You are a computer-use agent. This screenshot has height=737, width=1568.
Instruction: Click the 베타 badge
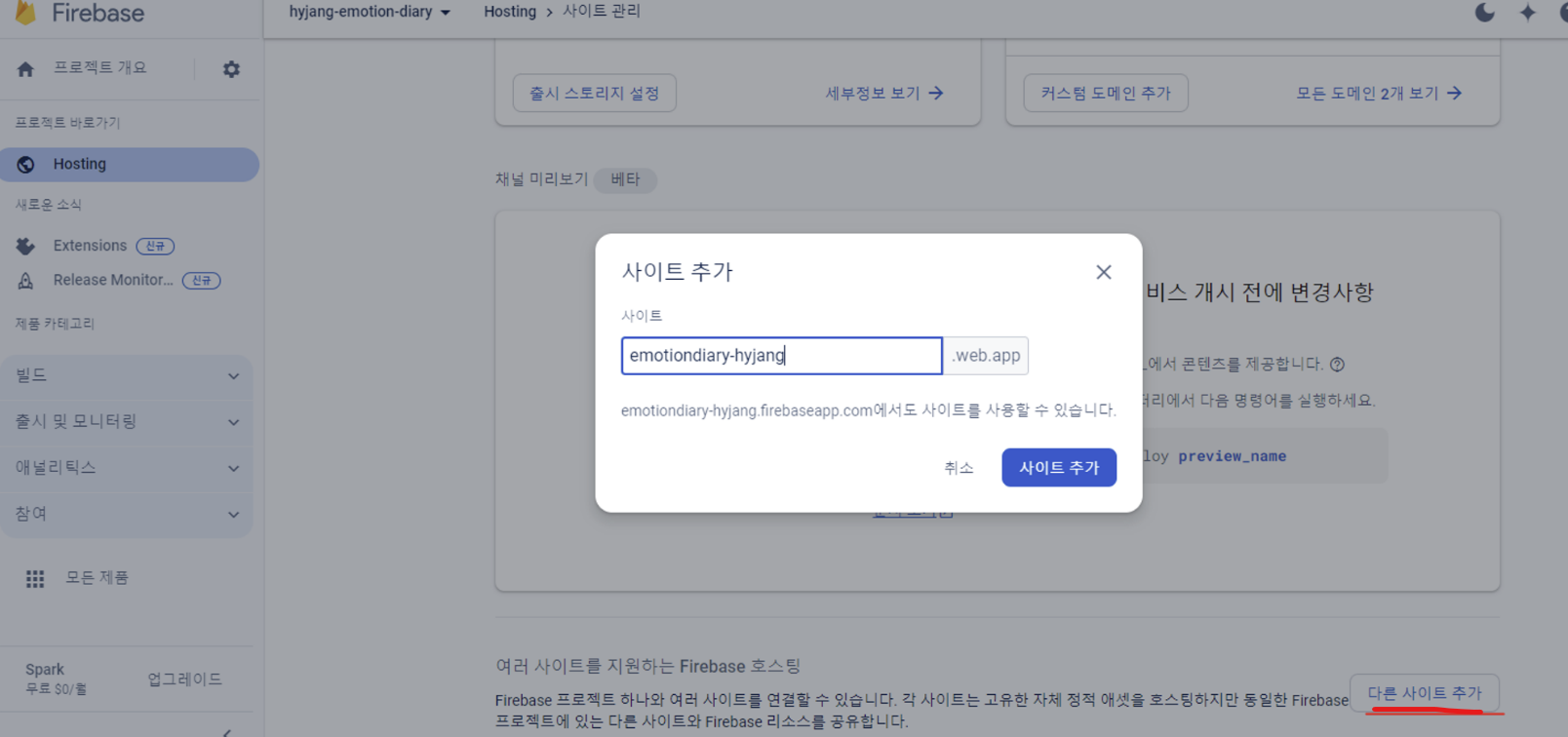[x=625, y=180]
